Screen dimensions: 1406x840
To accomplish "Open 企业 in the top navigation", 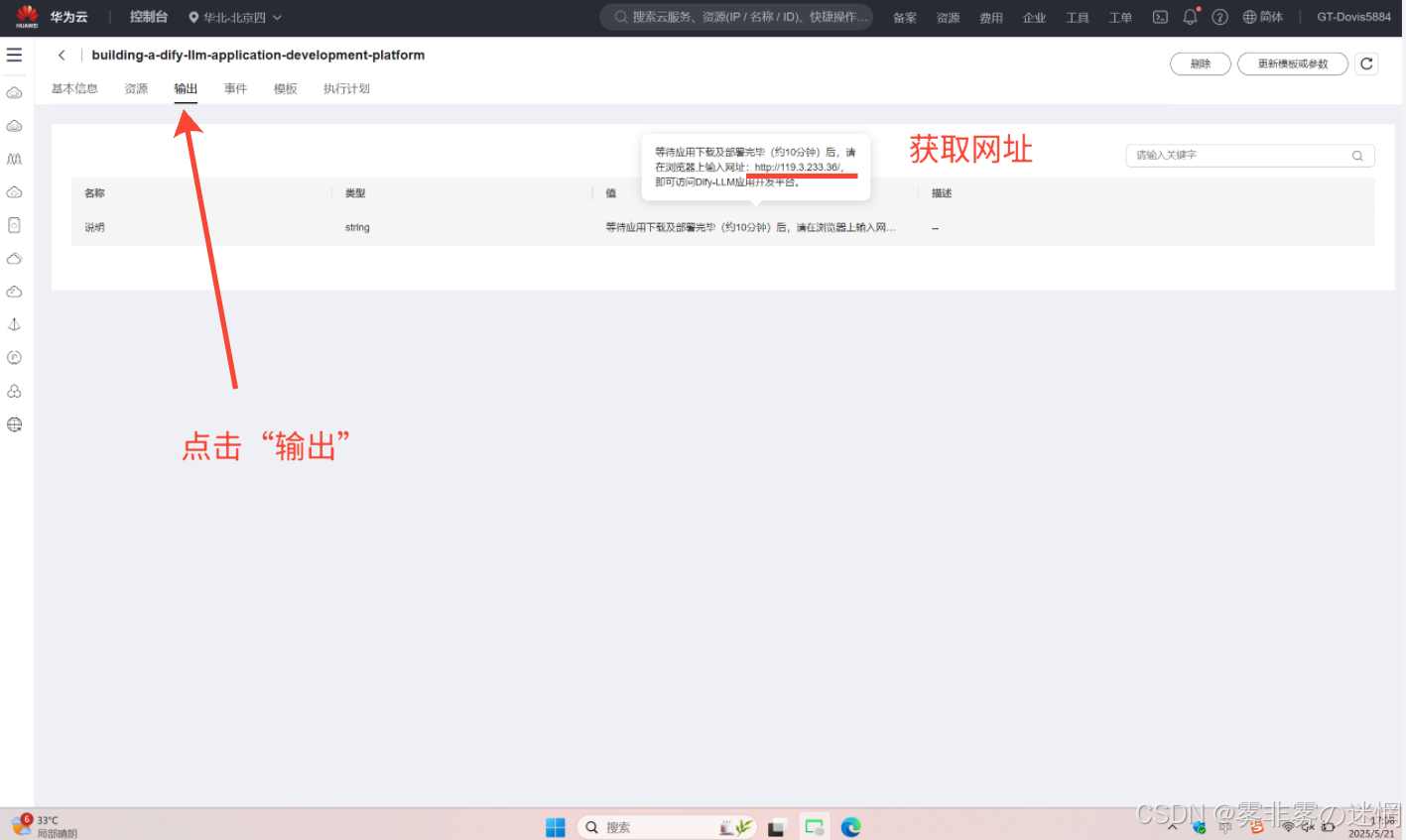I will tap(1034, 18).
